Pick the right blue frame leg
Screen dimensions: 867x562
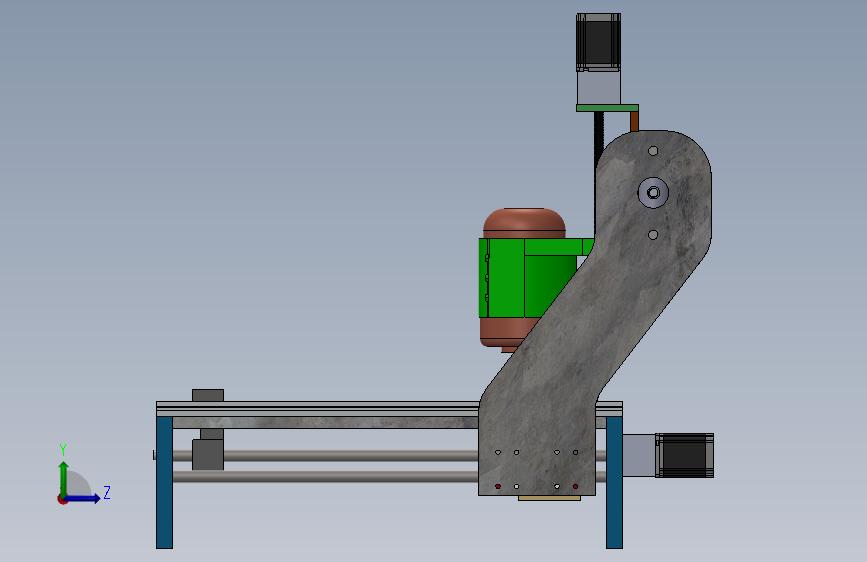click(614, 482)
